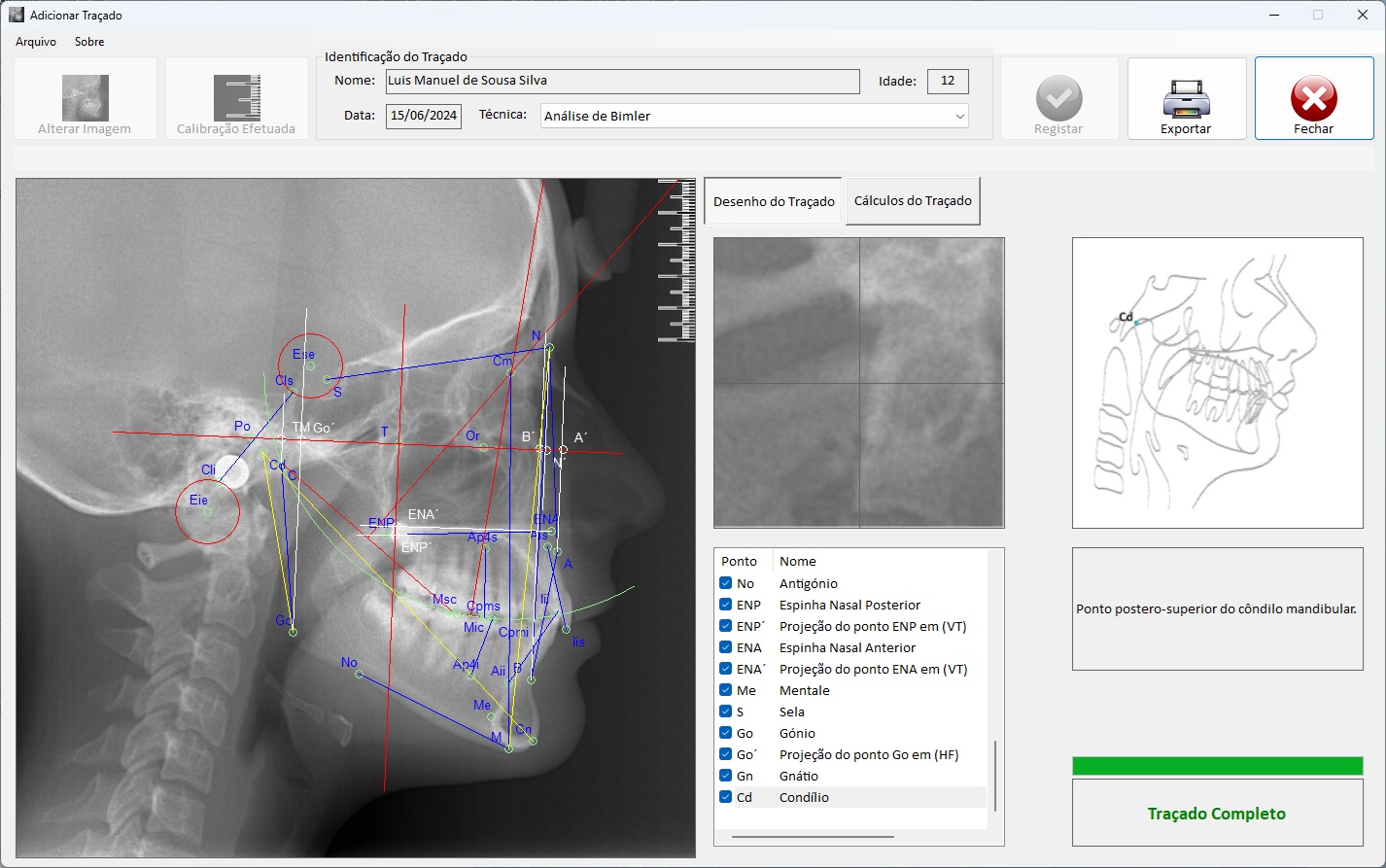
Task: Click the magnified x-ray preview crosshair
Action: click(x=859, y=383)
